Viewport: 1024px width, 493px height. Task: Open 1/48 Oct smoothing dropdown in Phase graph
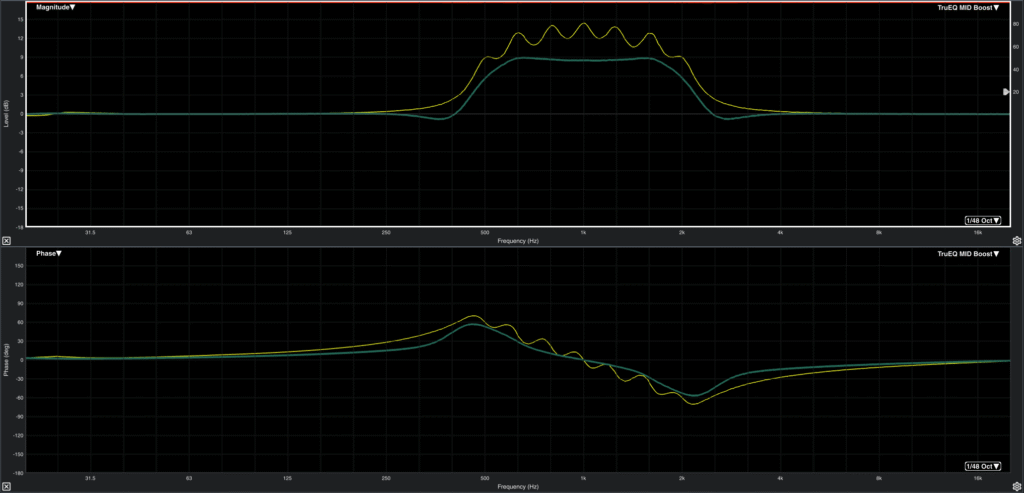983,466
